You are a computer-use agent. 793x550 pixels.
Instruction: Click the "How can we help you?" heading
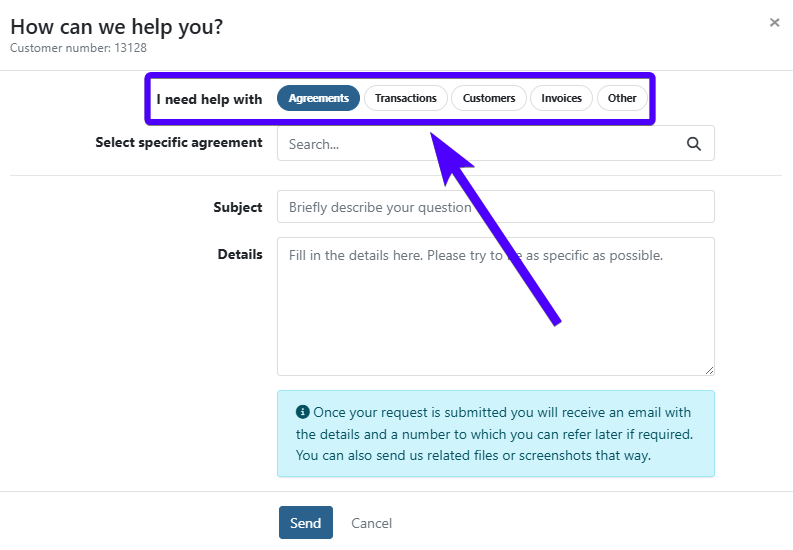tap(116, 27)
